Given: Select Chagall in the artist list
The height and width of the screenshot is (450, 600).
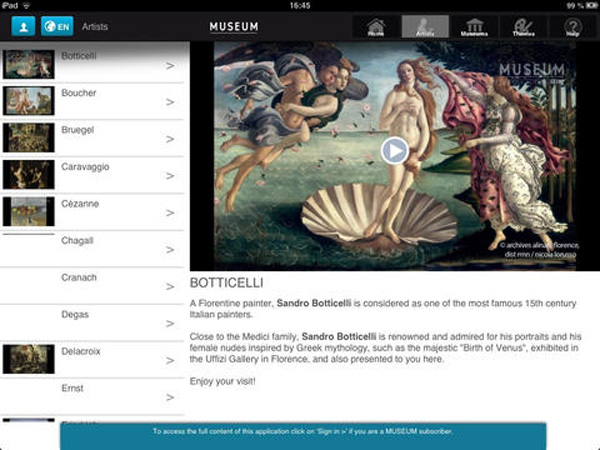Looking at the screenshot, I should point(92,249).
